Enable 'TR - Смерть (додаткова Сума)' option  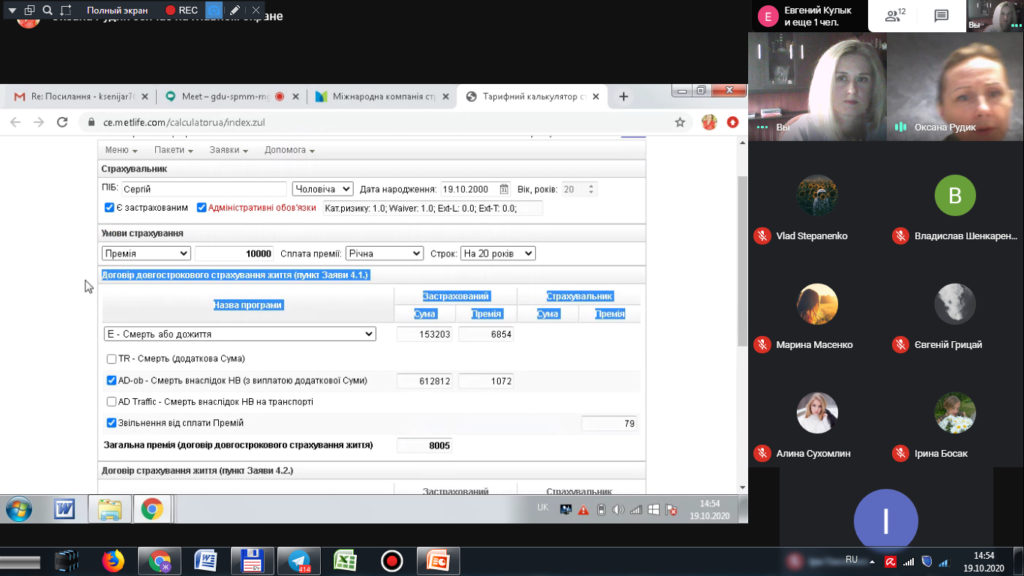click(112, 358)
